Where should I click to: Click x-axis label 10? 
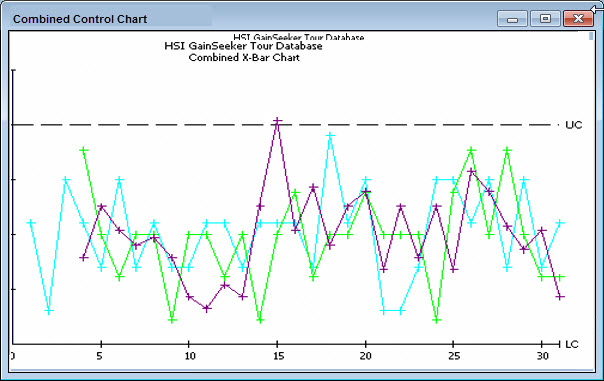click(x=190, y=356)
